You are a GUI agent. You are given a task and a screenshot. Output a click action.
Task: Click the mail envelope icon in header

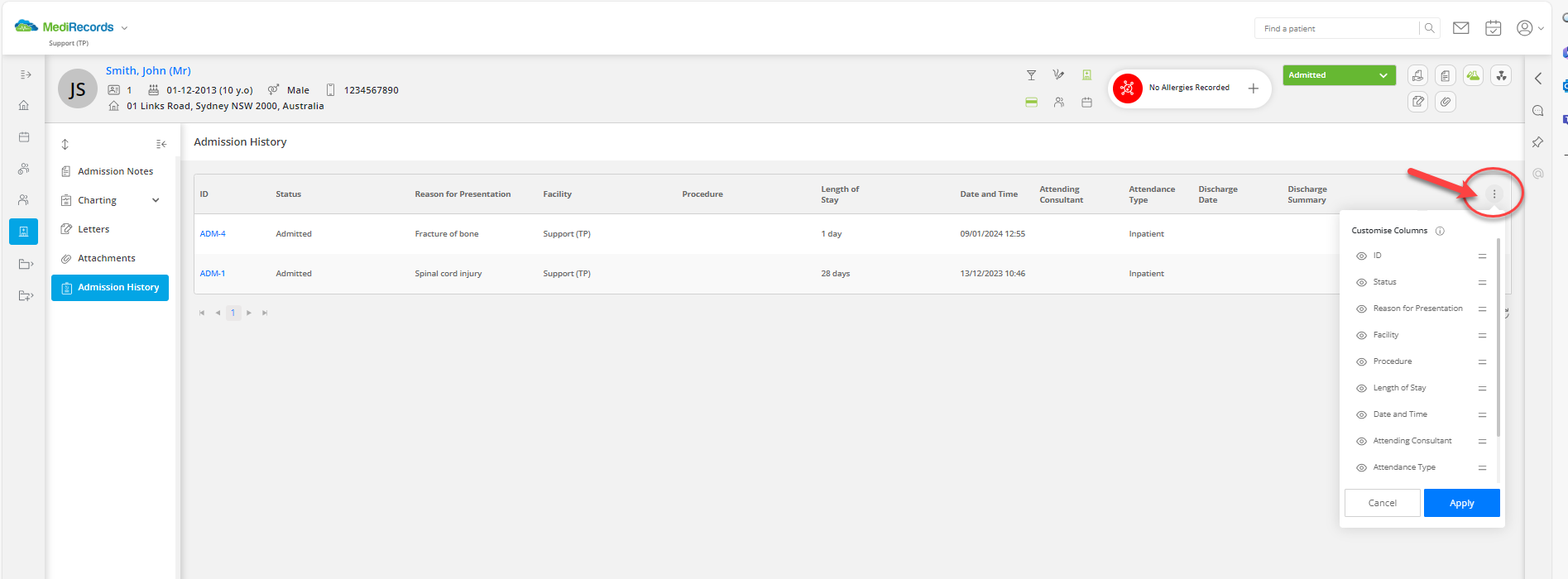click(1461, 28)
